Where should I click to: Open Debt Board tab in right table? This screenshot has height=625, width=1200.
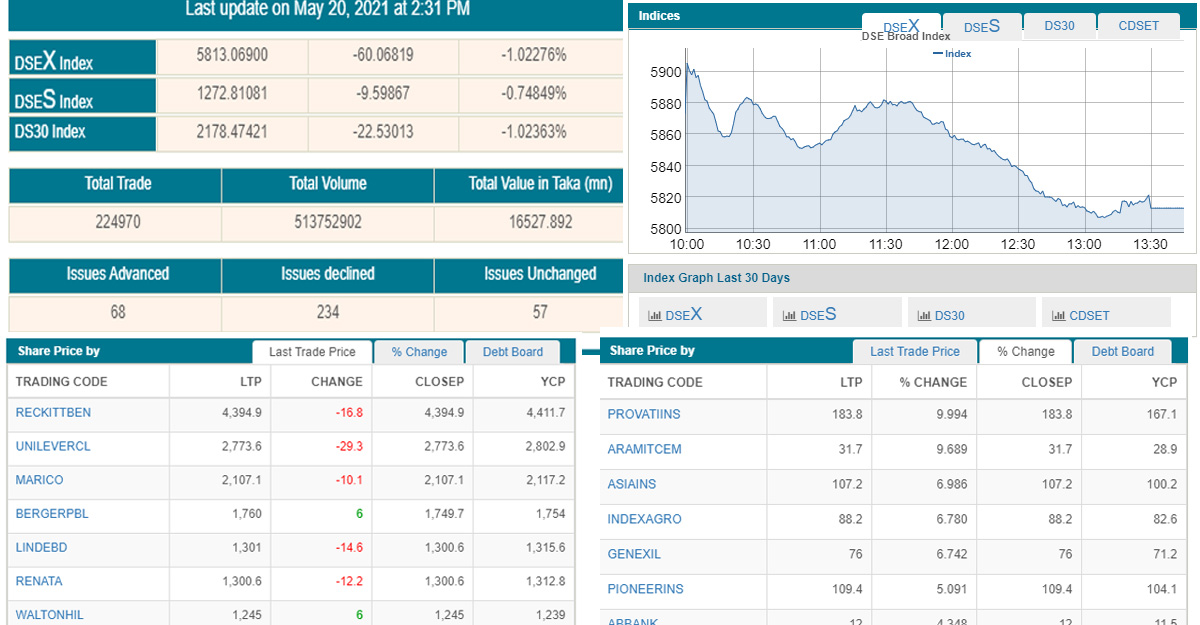1122,352
